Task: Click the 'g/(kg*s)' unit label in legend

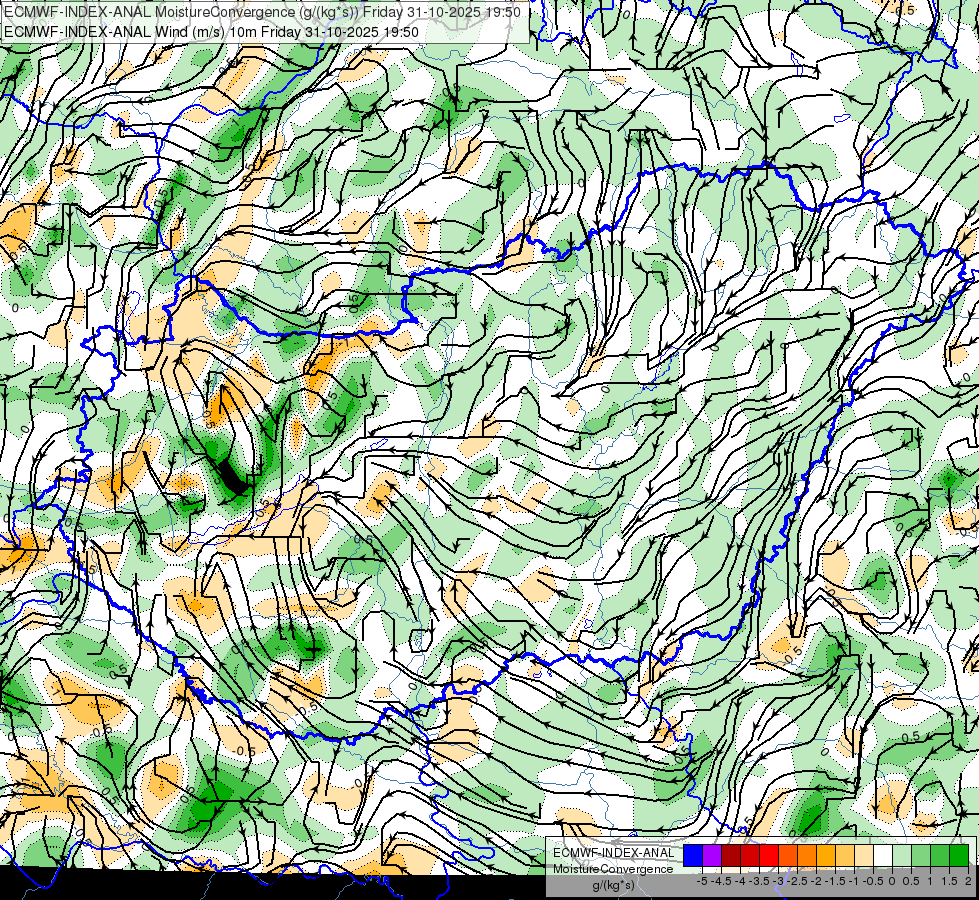Action: [x=614, y=886]
